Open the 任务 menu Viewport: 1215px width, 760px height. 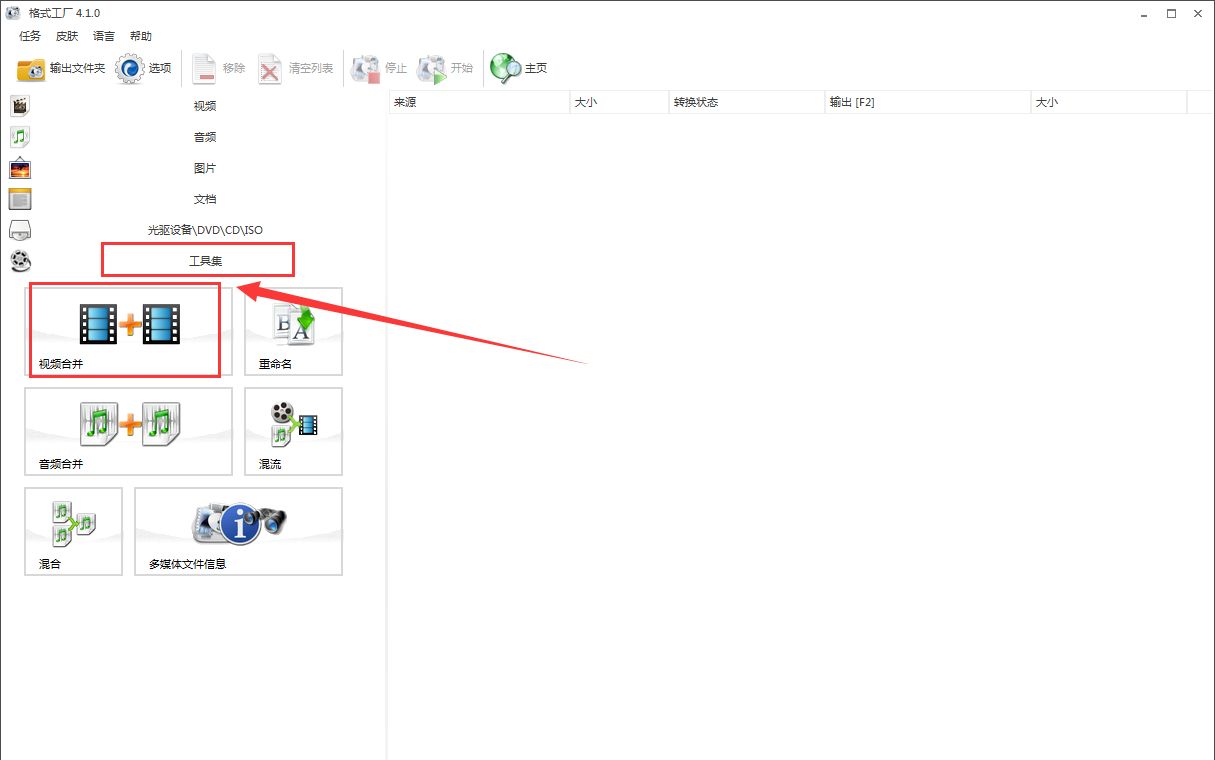click(30, 36)
